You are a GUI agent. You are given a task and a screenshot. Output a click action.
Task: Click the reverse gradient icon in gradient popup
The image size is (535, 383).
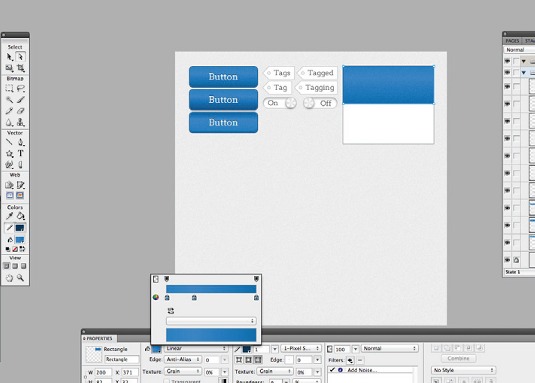(171, 311)
